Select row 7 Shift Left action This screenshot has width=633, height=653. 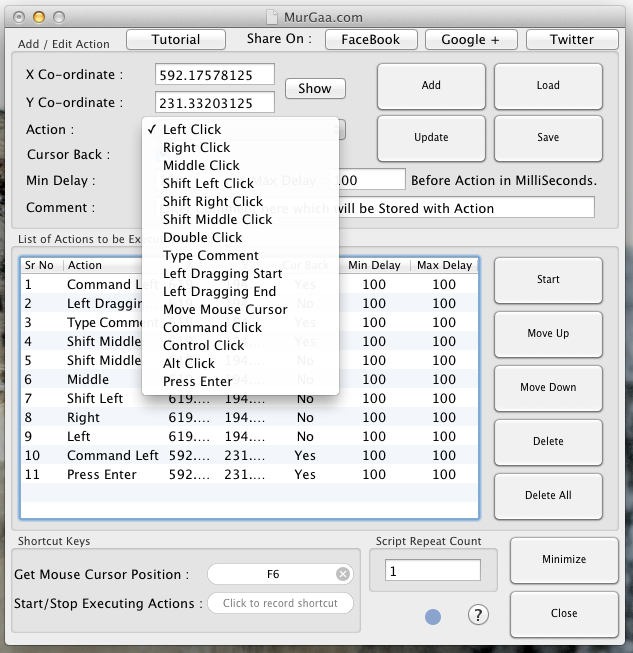click(249, 399)
